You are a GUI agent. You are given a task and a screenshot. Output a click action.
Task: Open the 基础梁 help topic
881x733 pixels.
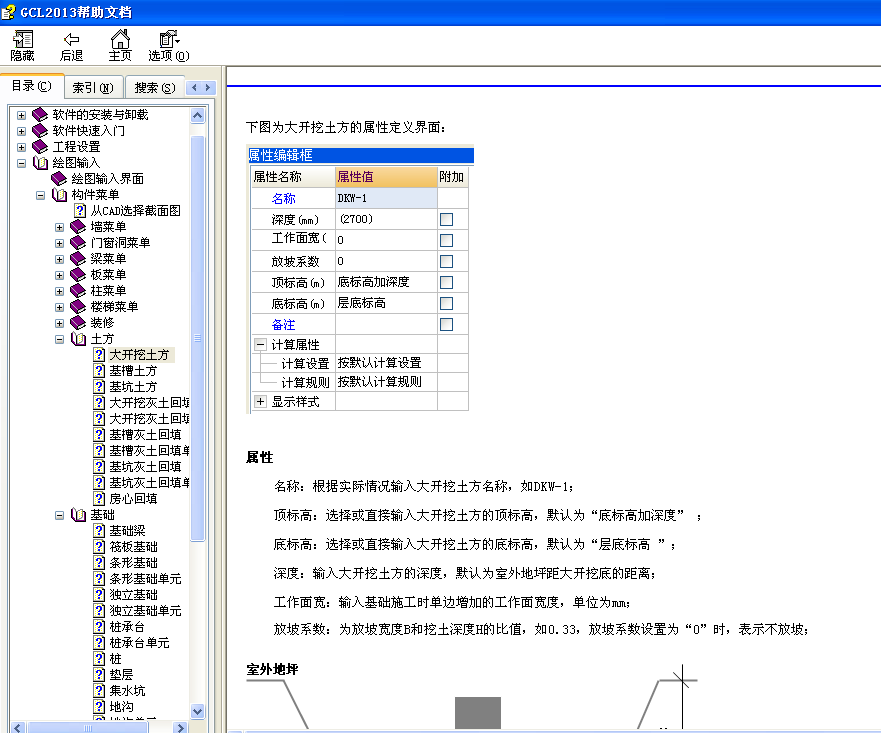point(128,531)
